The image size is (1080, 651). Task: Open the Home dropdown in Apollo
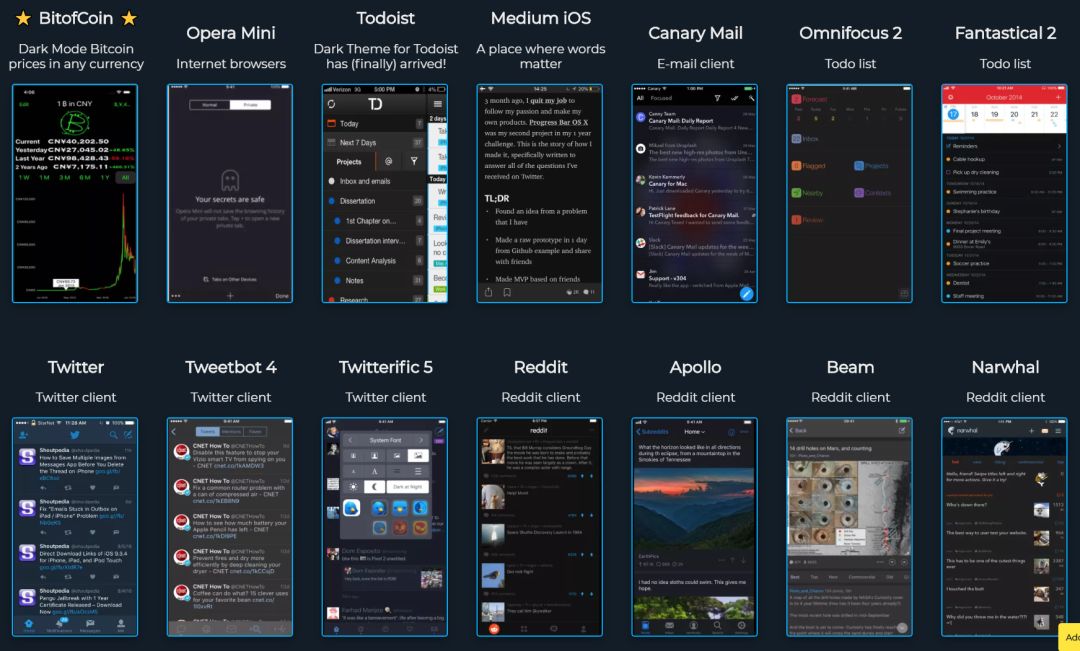(694, 432)
